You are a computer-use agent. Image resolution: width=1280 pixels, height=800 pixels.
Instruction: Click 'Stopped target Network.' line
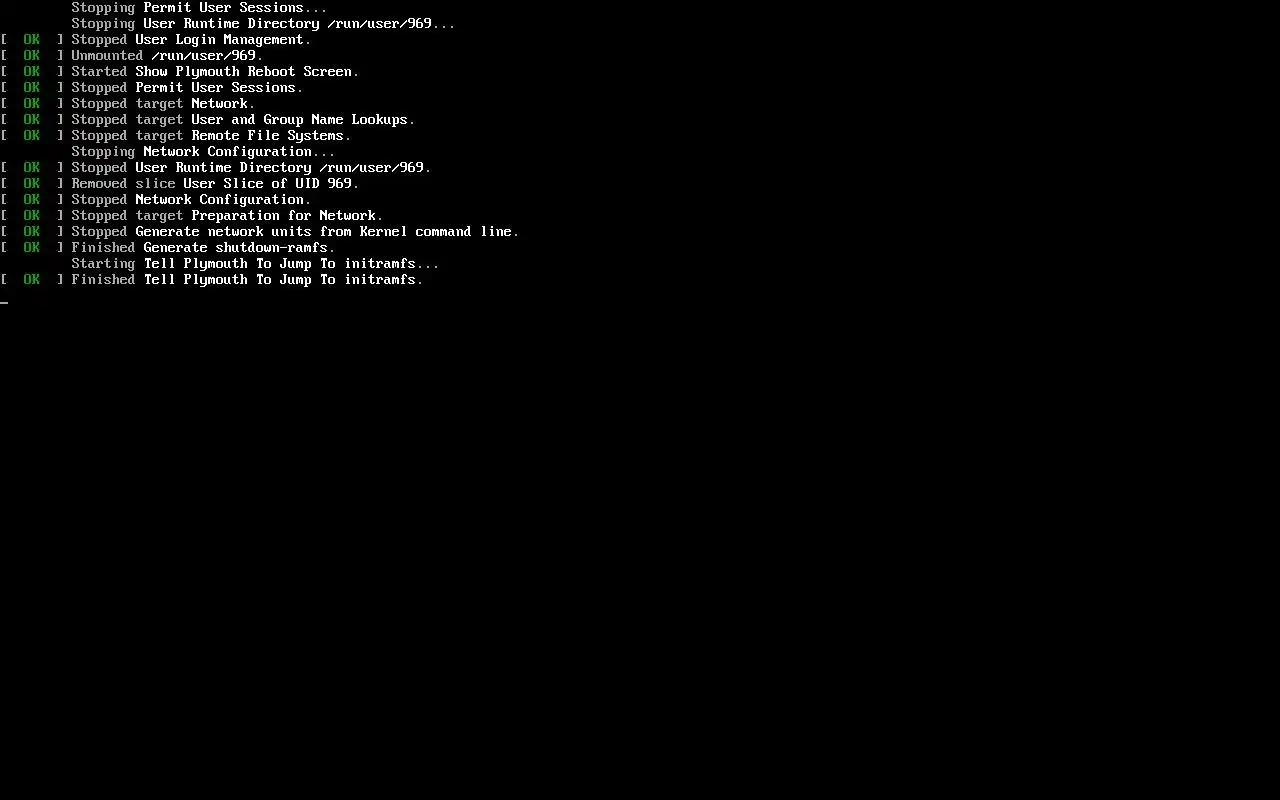click(163, 104)
